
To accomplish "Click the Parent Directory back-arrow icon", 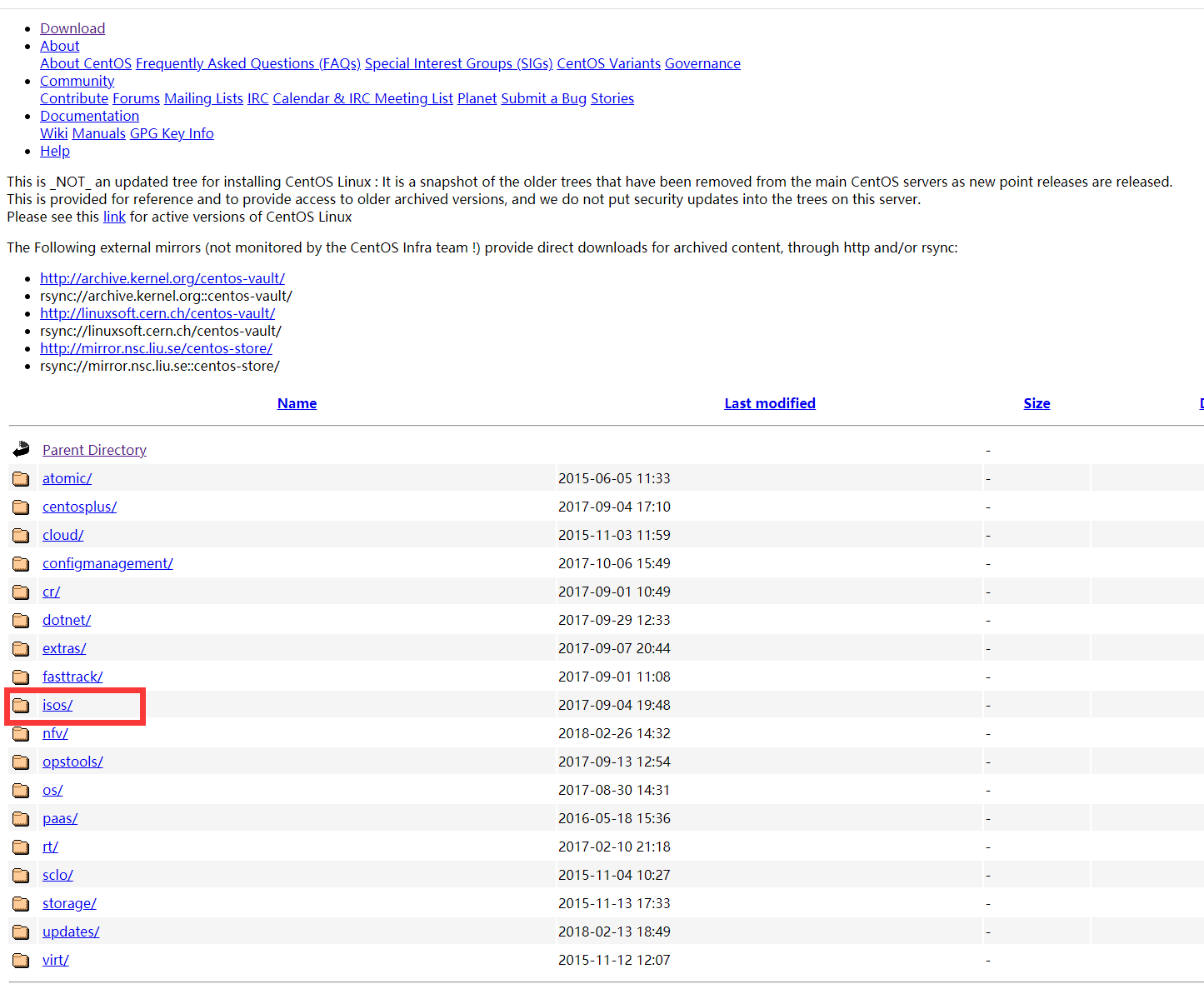I will (21, 450).
